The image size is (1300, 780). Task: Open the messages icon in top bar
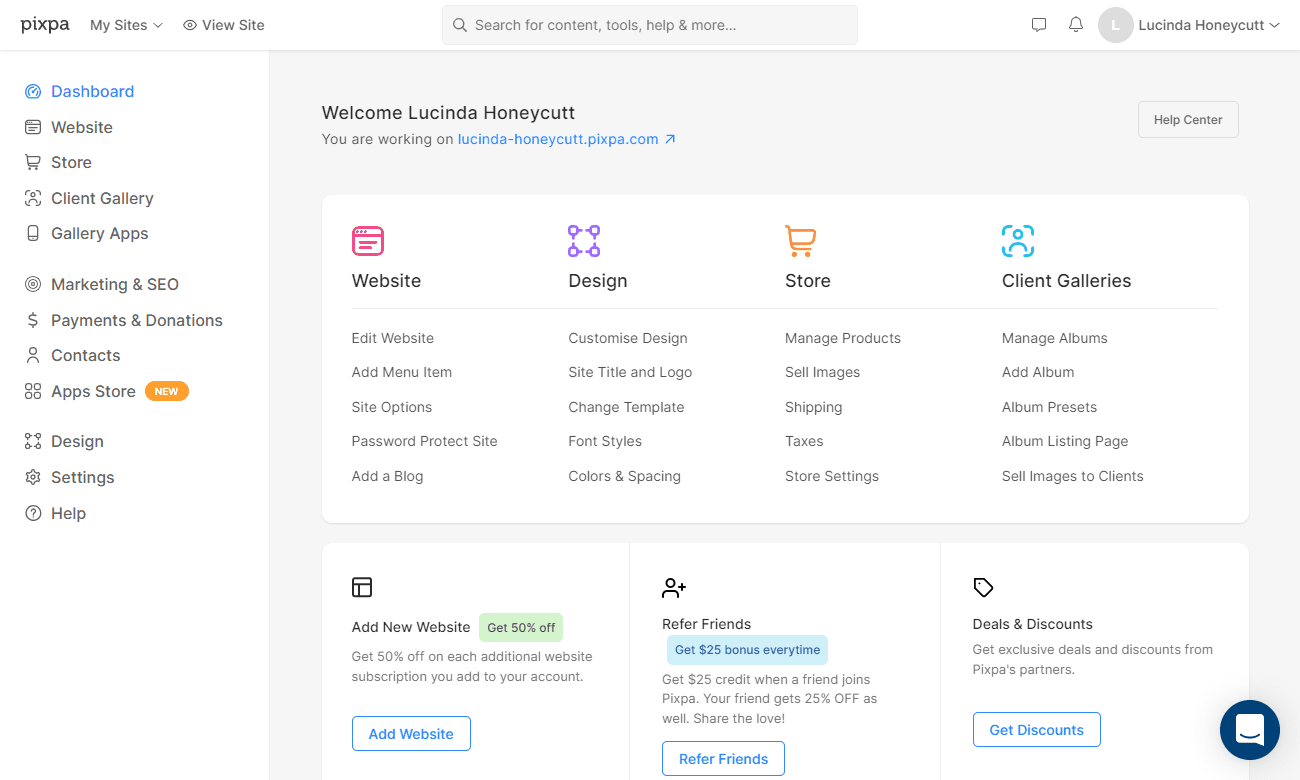pos(1039,25)
